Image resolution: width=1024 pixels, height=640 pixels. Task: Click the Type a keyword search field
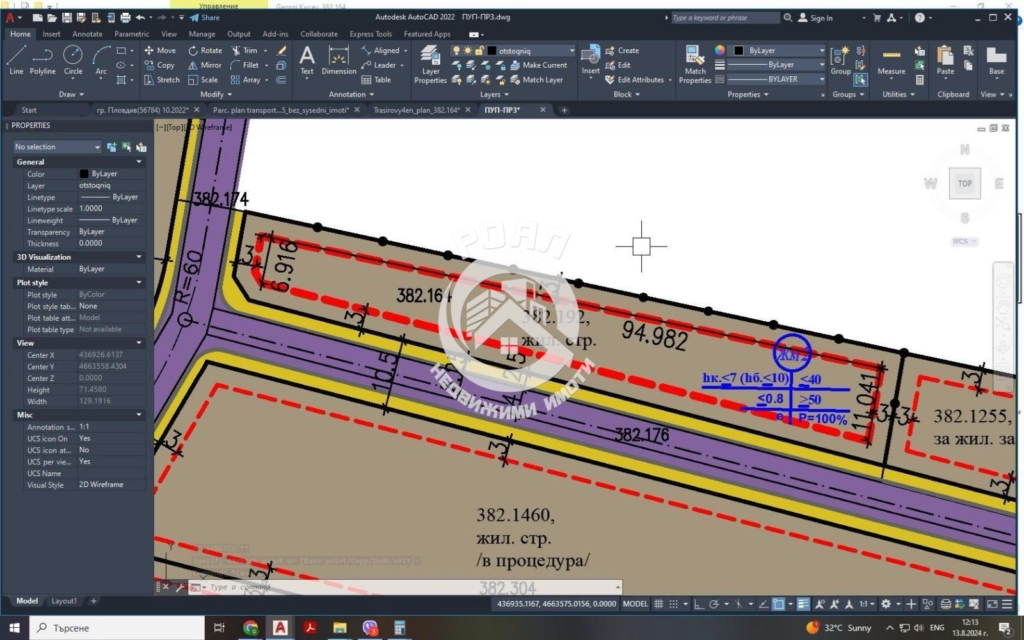pos(724,18)
